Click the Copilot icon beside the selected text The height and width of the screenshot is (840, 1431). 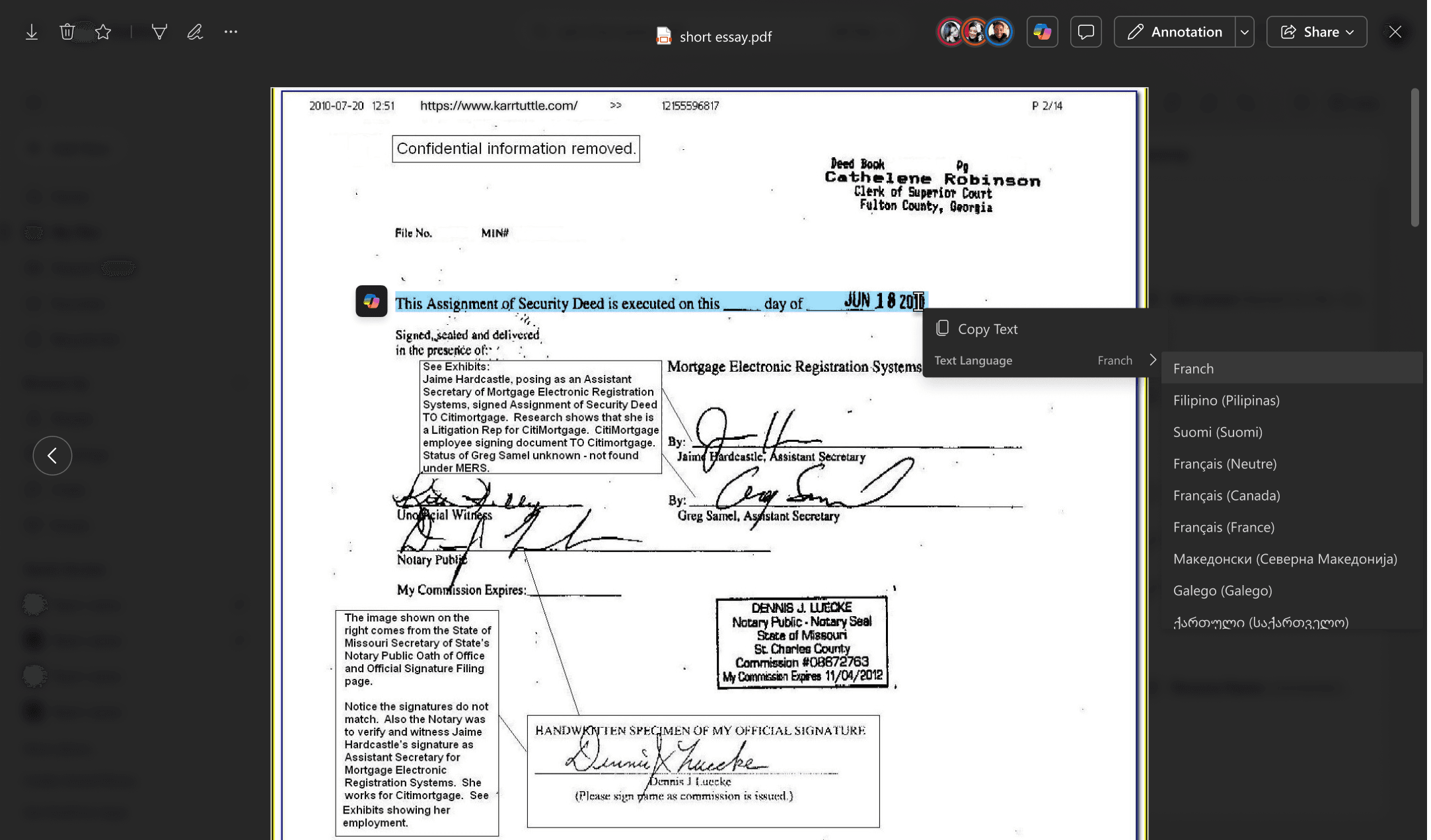point(372,301)
